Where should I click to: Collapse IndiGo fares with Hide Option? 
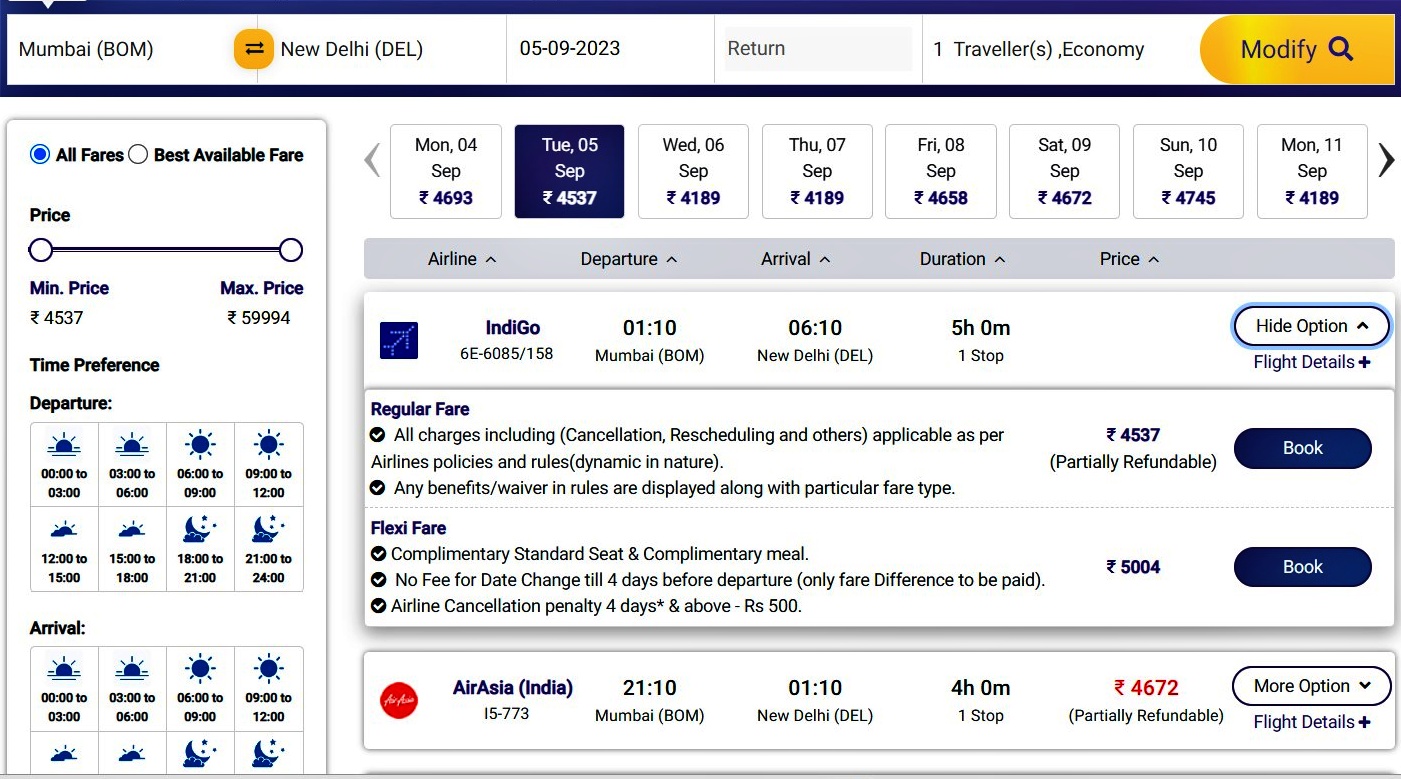coord(1311,326)
